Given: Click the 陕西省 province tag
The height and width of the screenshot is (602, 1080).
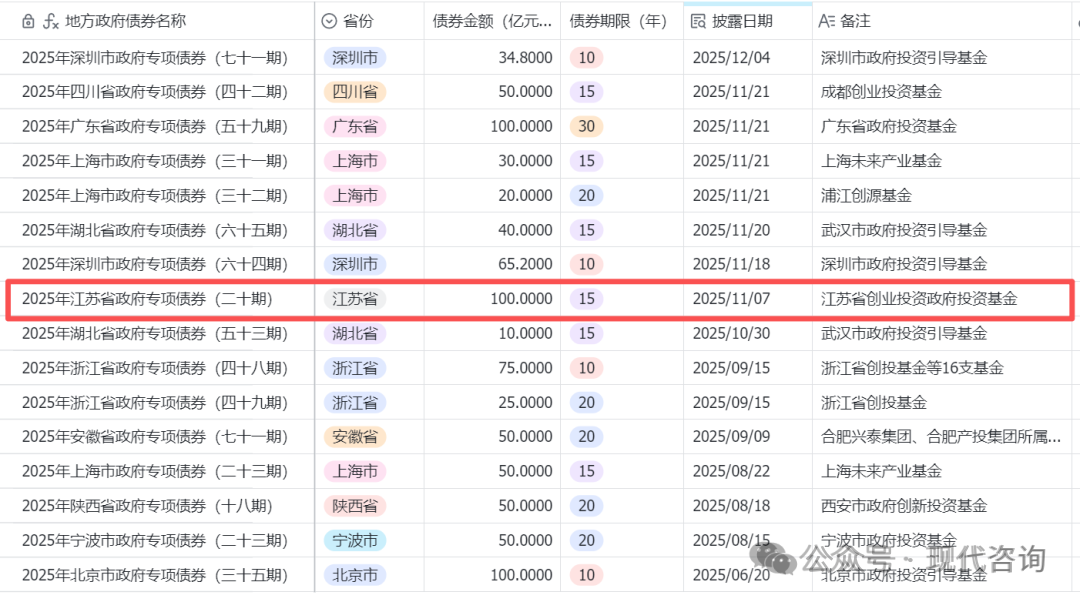Looking at the screenshot, I should click(355, 506).
